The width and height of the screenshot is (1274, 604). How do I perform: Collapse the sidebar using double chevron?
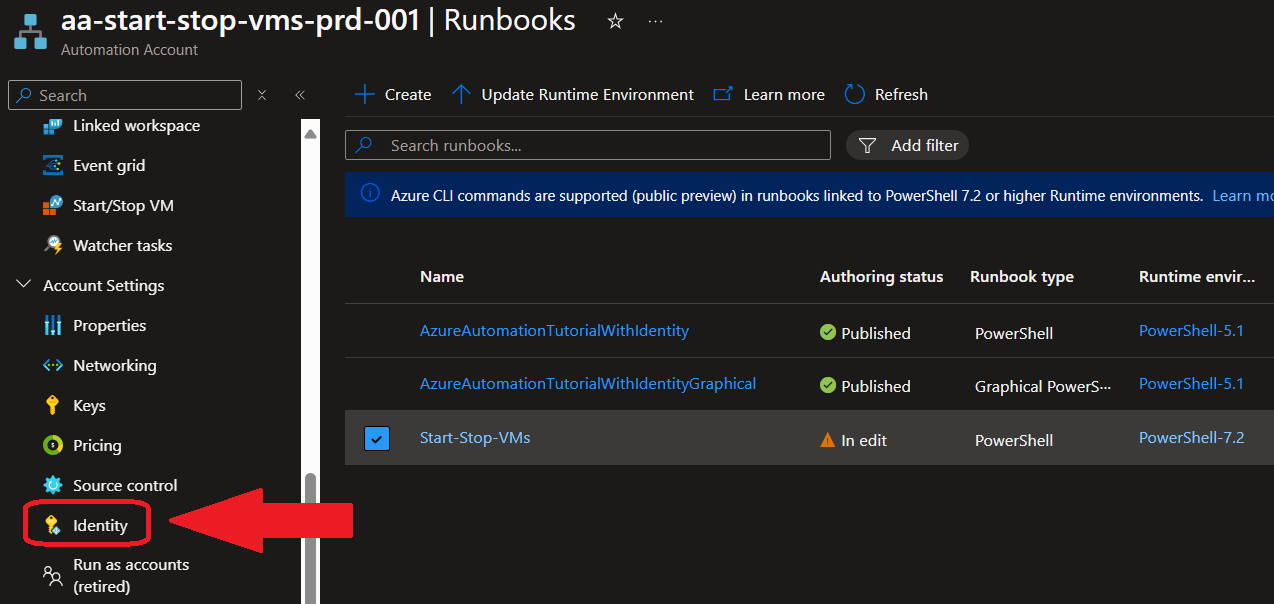tap(299, 95)
